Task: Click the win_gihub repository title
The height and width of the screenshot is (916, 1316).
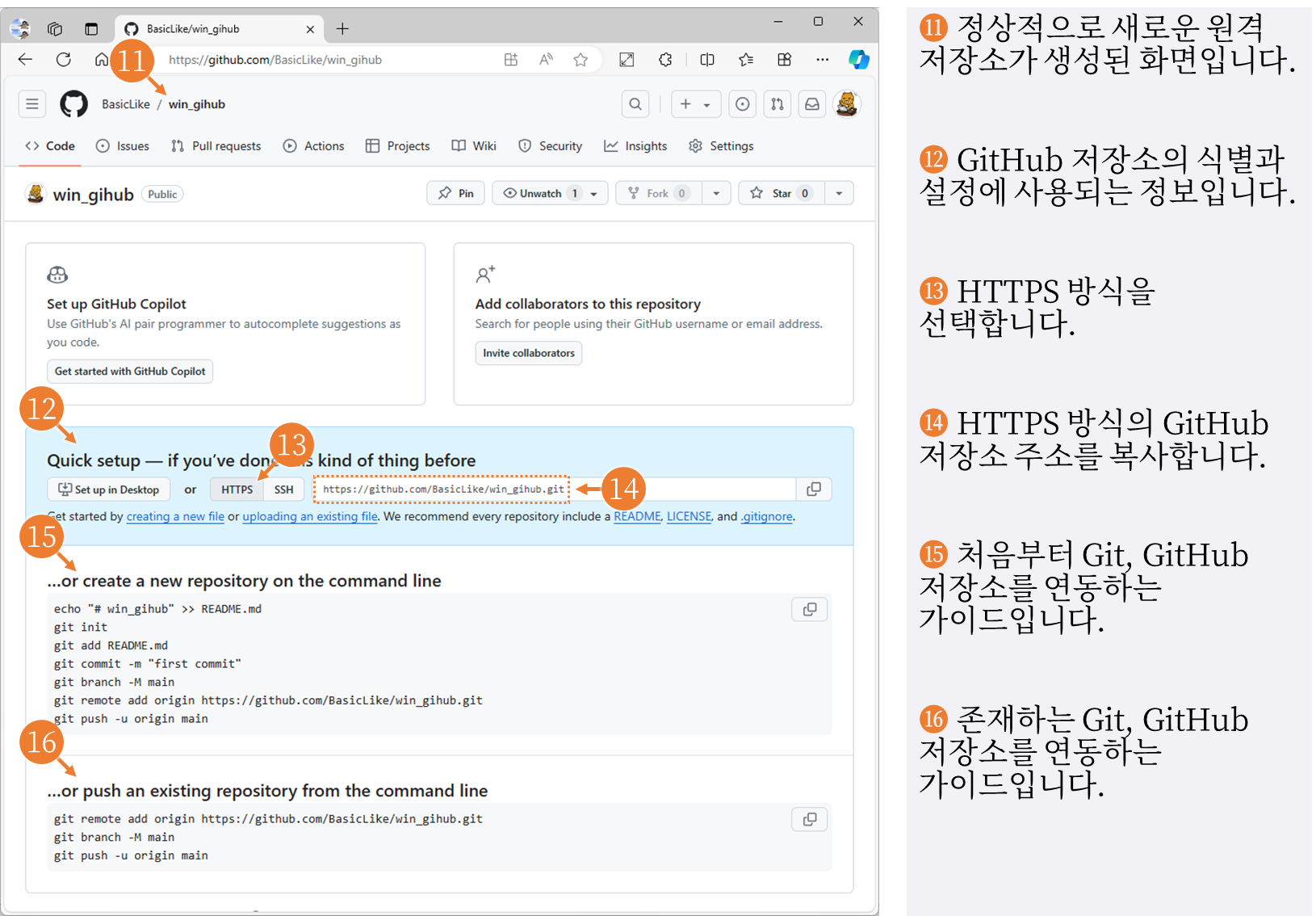Action: tap(93, 195)
